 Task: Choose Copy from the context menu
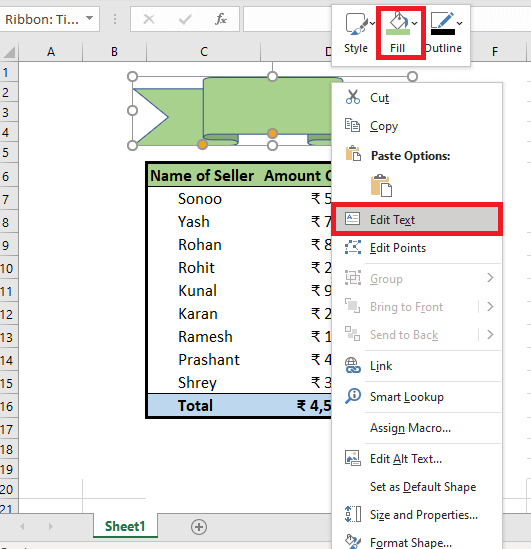click(417, 126)
